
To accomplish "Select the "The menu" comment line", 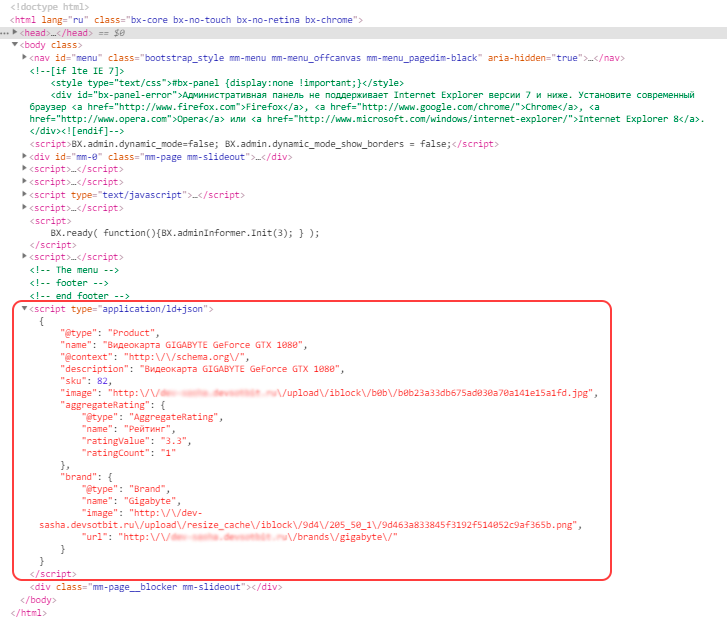I will pyautogui.click(x=74, y=270).
